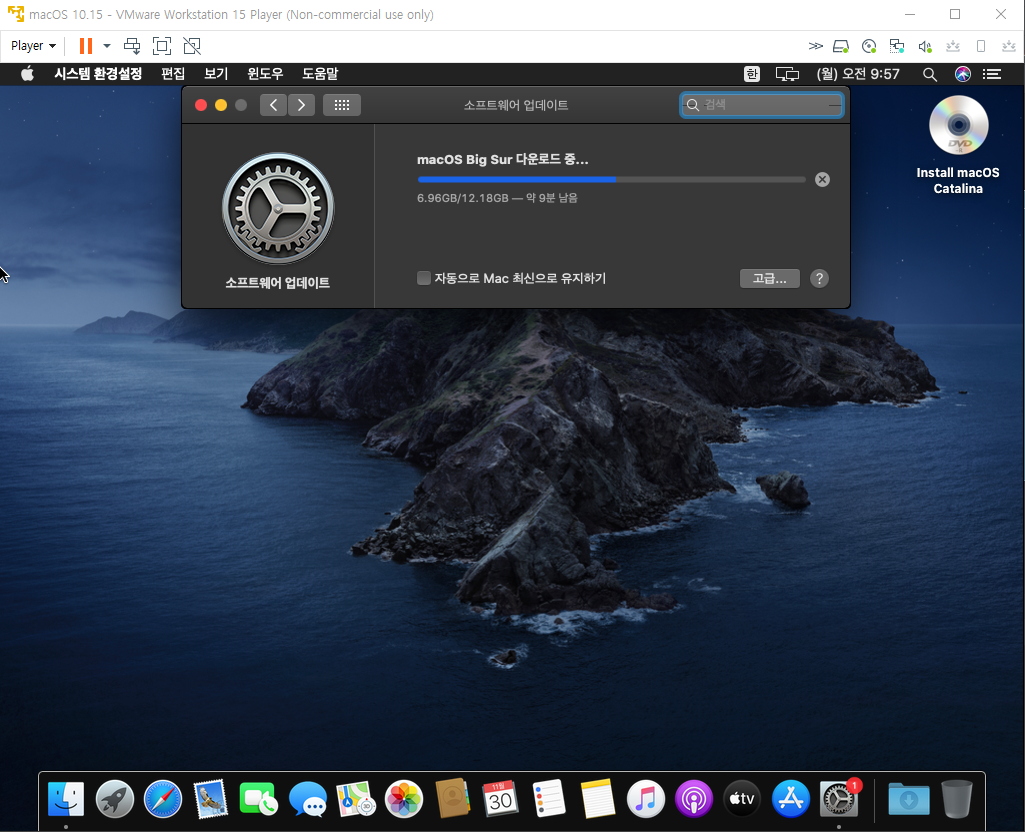Click the menu bar clock 오전 9:57
1025x832 pixels.
pyautogui.click(x=858, y=74)
